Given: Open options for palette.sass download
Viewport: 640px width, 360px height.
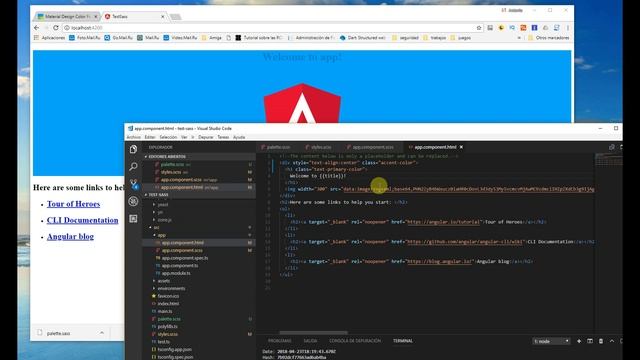Looking at the screenshot, I should click(x=102, y=333).
